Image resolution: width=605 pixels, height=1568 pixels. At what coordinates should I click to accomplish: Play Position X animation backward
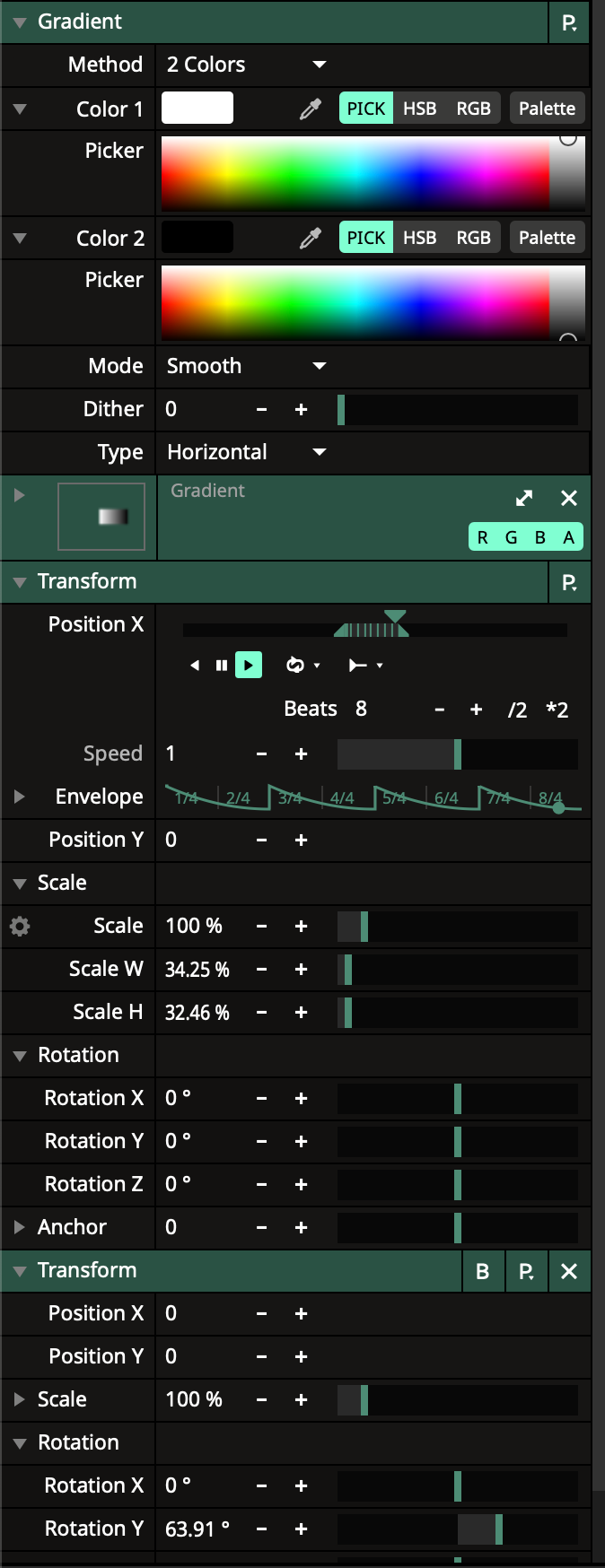click(x=195, y=666)
